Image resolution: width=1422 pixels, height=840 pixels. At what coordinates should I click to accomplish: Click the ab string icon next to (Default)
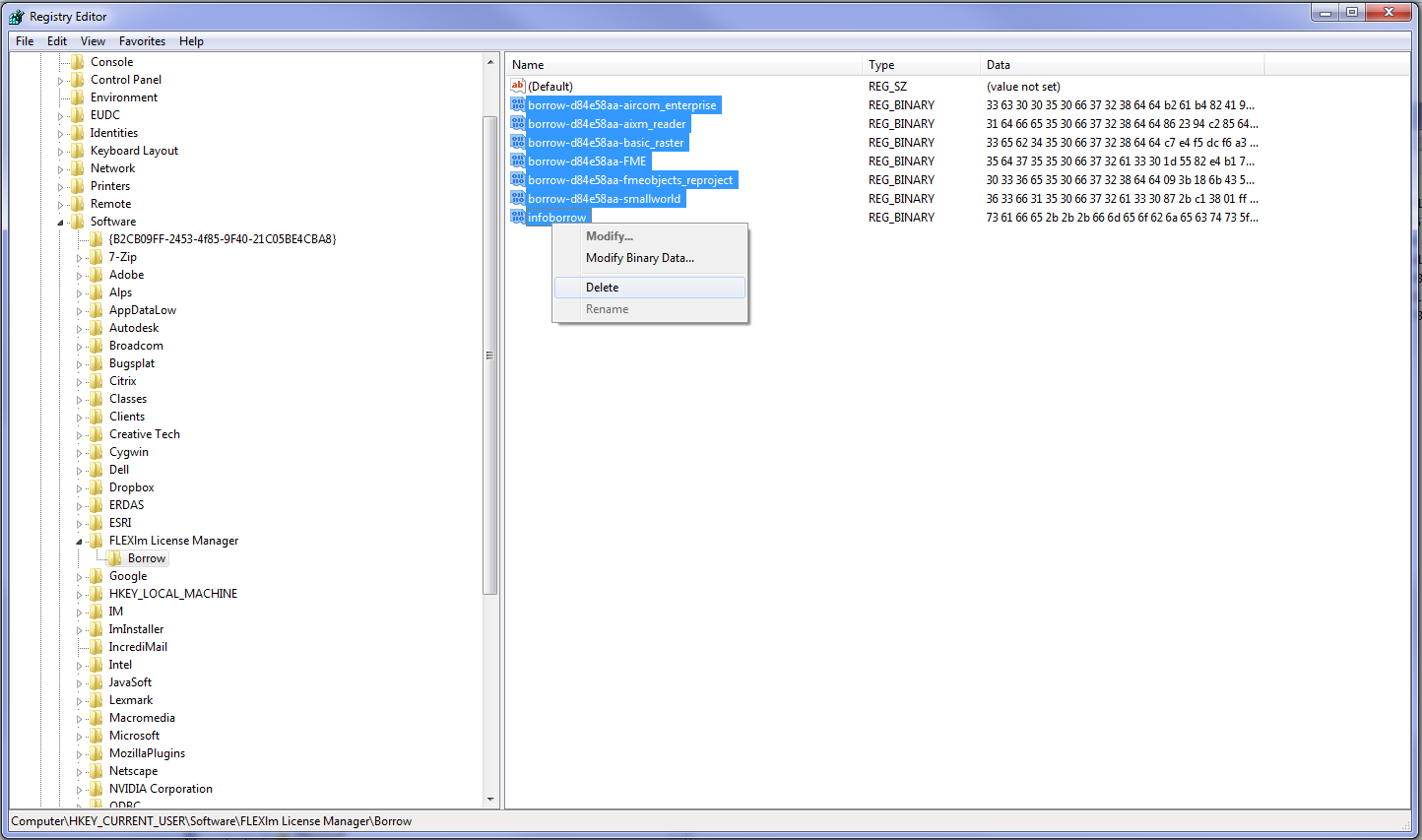click(x=517, y=86)
